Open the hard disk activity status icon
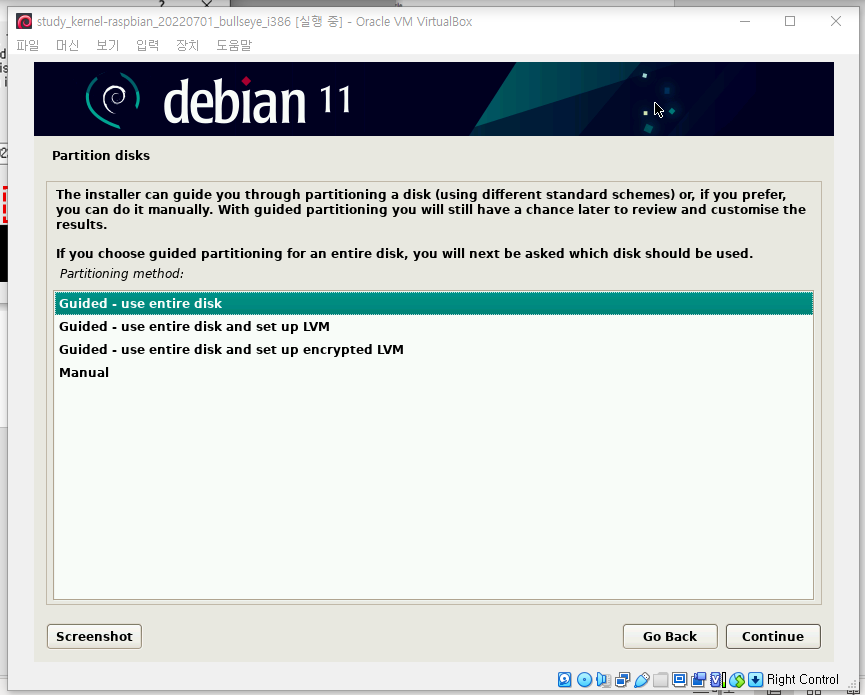Image resolution: width=865 pixels, height=695 pixels. coord(565,679)
